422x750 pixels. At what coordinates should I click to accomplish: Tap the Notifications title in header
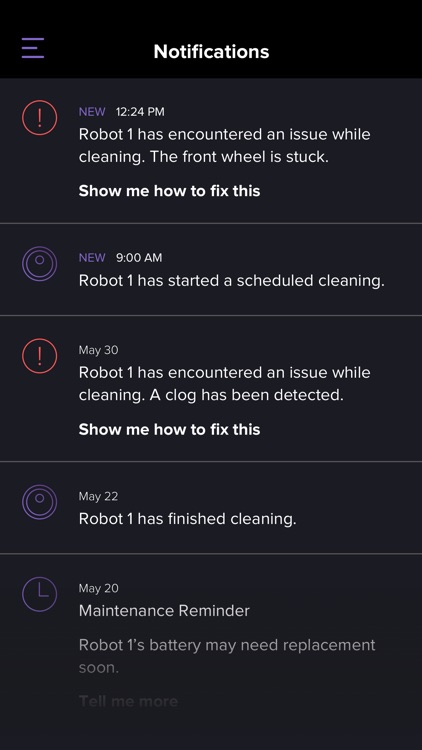pos(211,51)
